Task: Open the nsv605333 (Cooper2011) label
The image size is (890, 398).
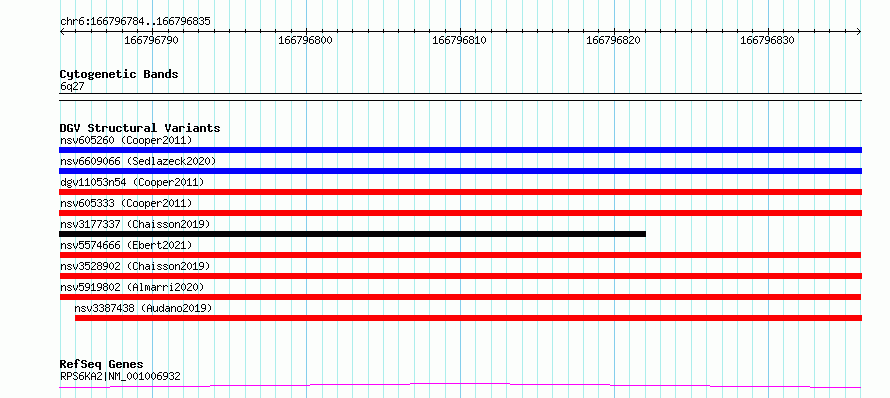Action: point(126,203)
